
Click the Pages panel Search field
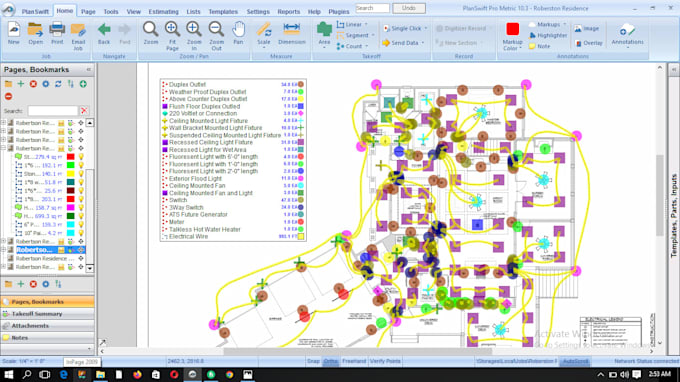(x=52, y=111)
